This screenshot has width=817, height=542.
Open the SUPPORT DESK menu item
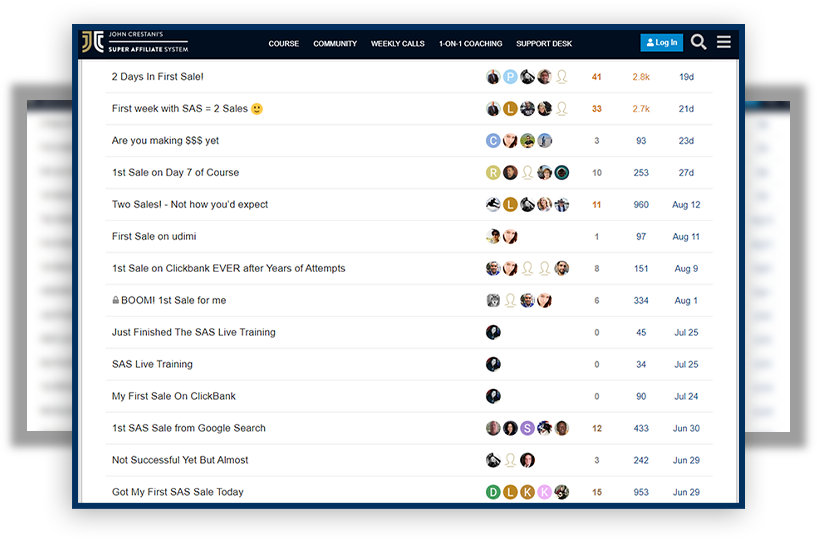pyautogui.click(x=544, y=44)
